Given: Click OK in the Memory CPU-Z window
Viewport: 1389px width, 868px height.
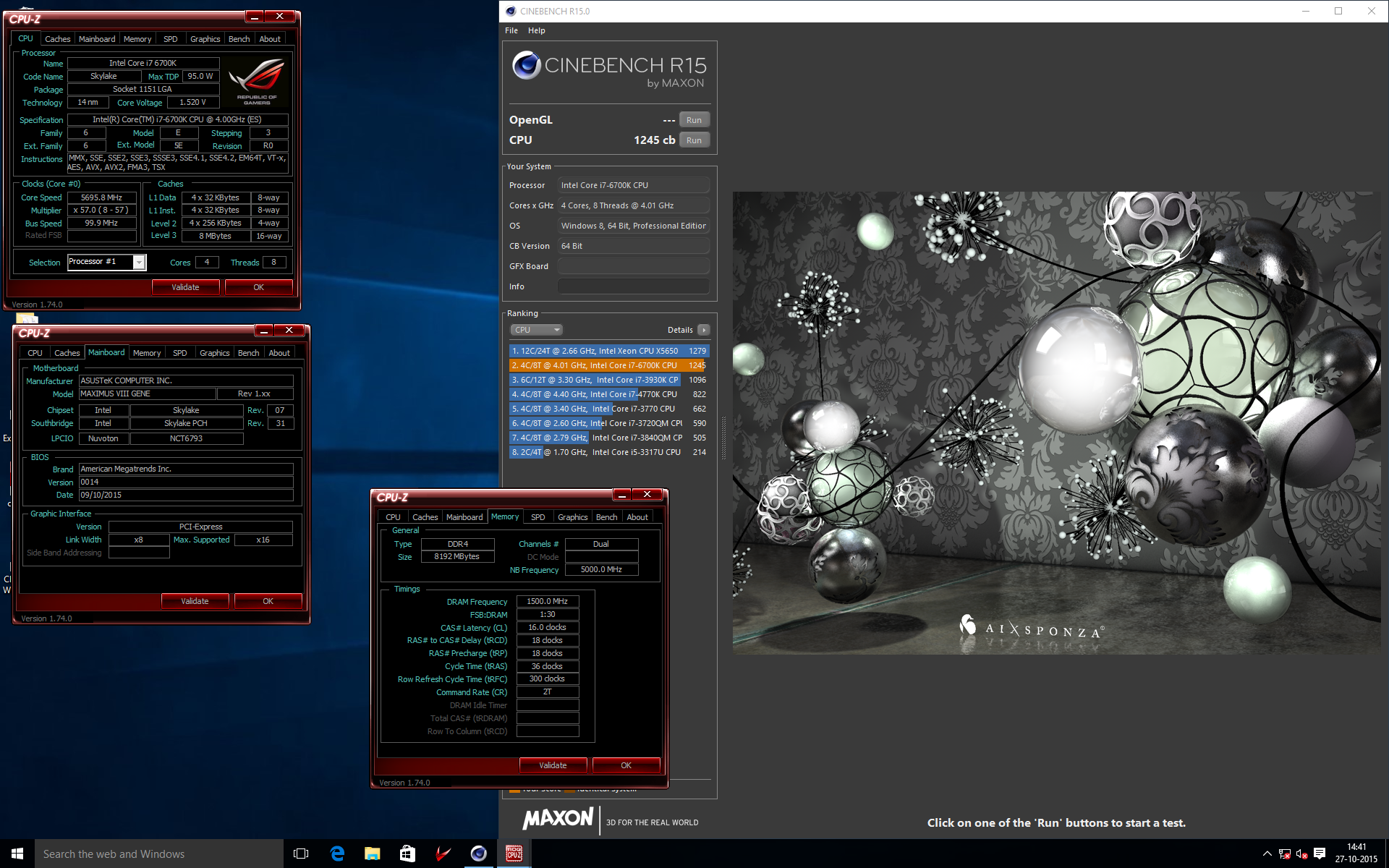Looking at the screenshot, I should 626,765.
